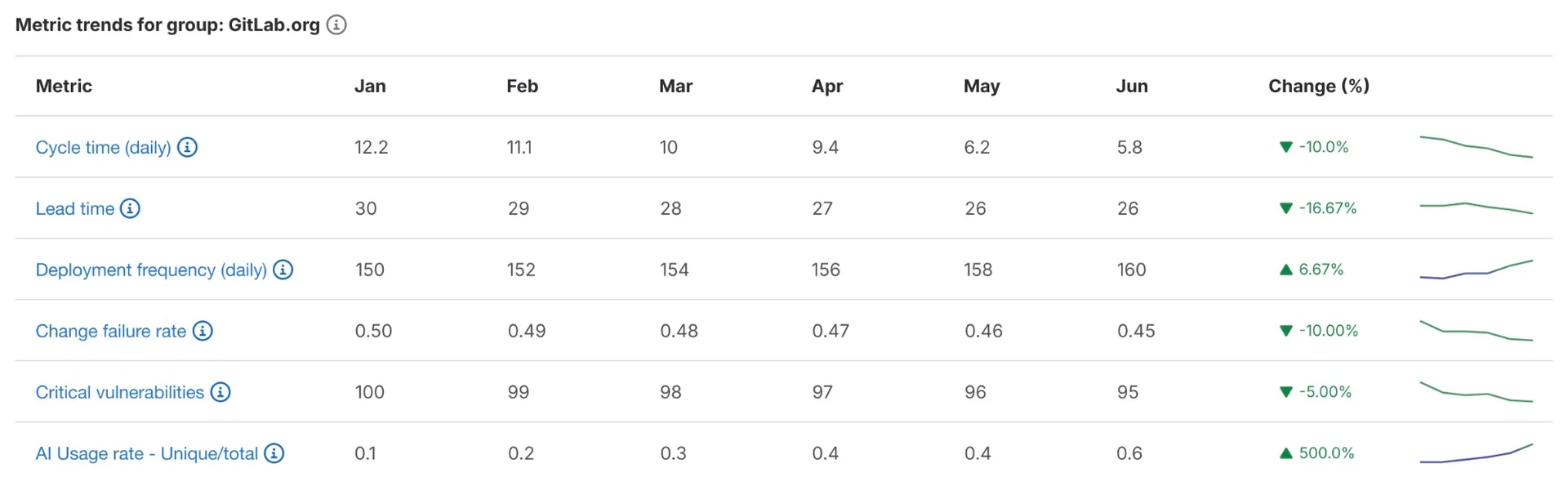The image size is (1568, 477).
Task: Open the Change failure rate link
Action: (111, 331)
